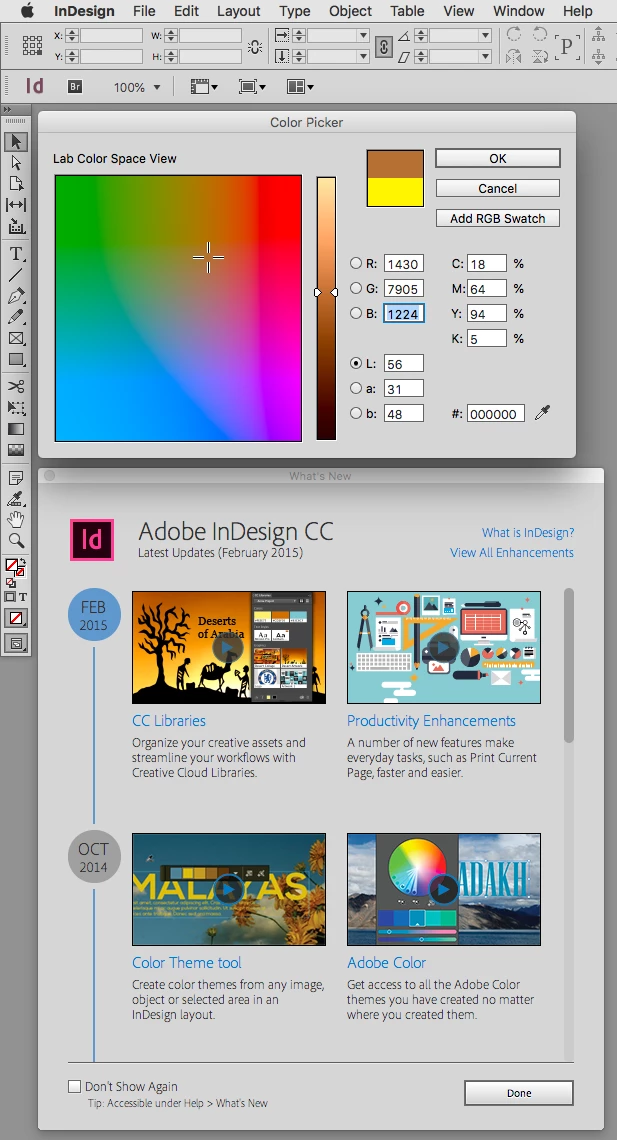Click the Screen Mode button in toolbar
The height and width of the screenshot is (1140, 617).
tap(16, 642)
